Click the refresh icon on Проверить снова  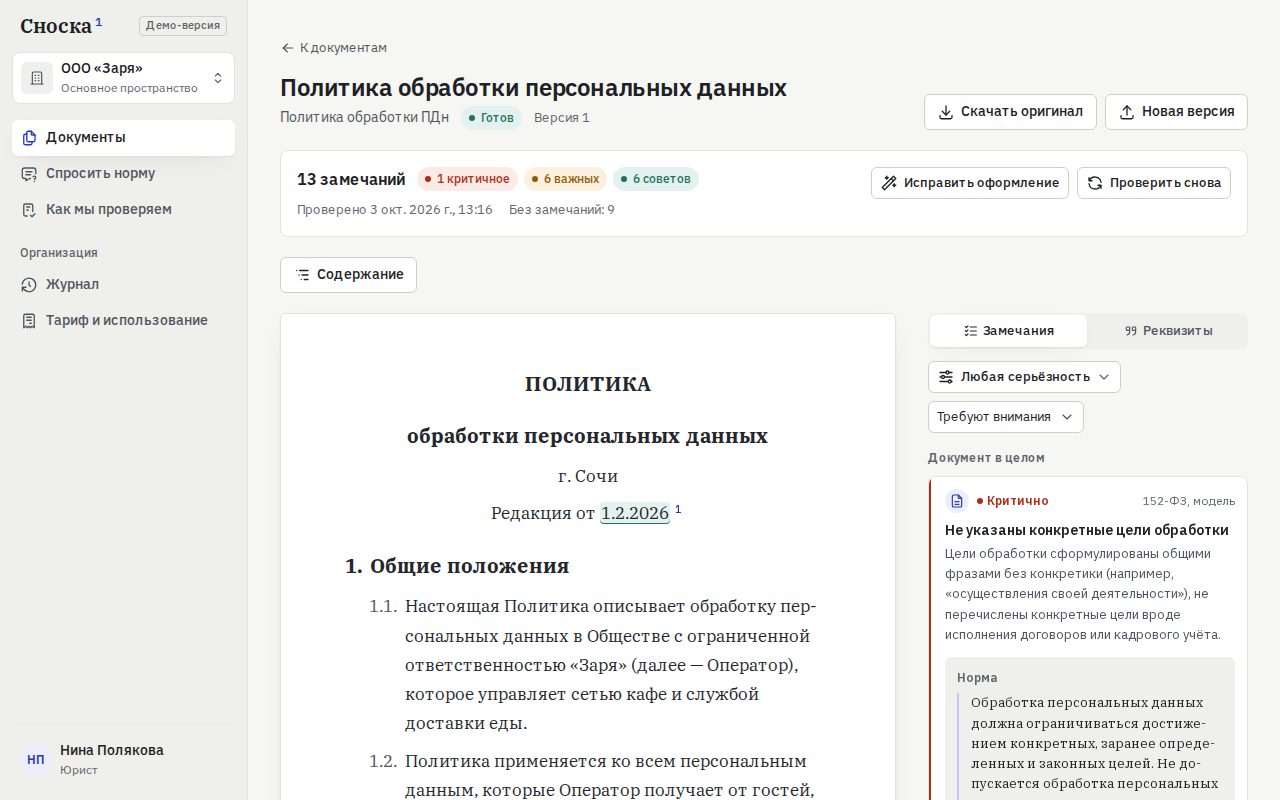(1095, 183)
